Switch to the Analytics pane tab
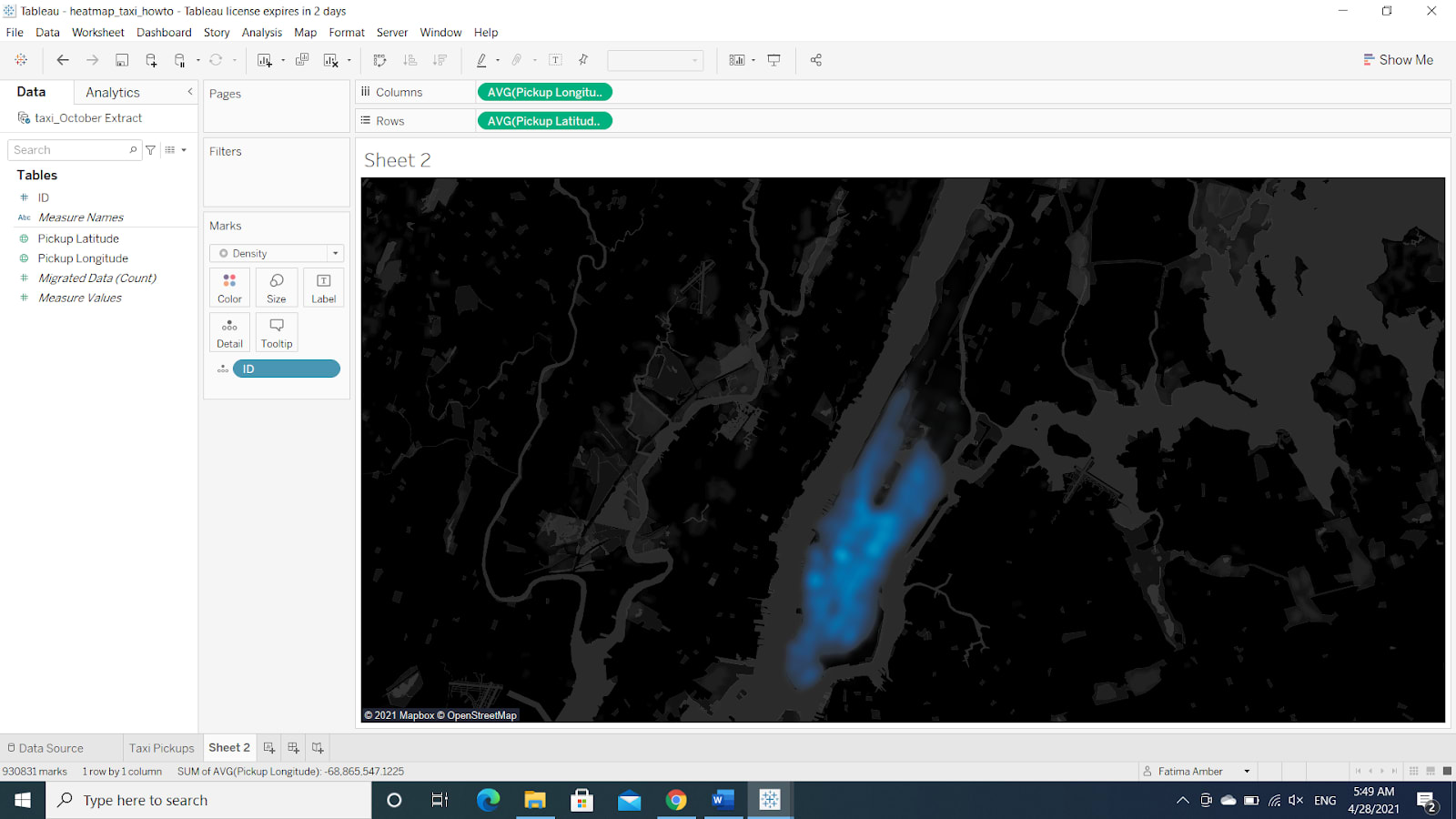1456x819 pixels. (x=113, y=93)
